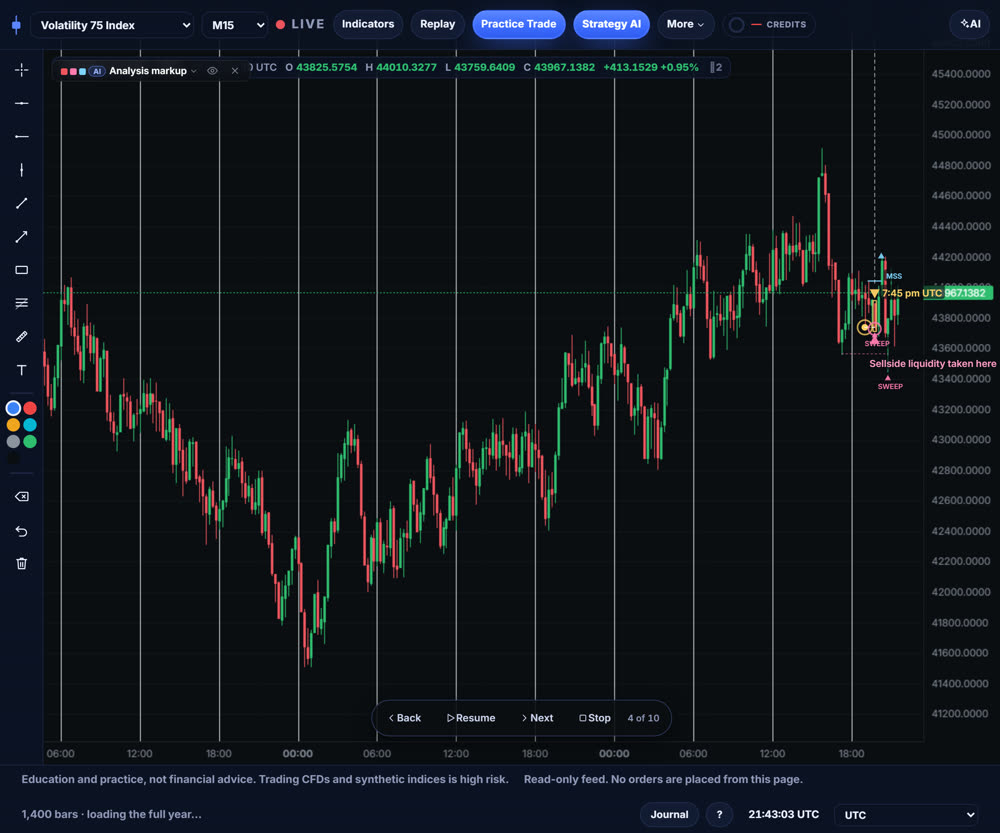Click the erase last drawing icon
This screenshot has width=1000, height=833.
22,497
